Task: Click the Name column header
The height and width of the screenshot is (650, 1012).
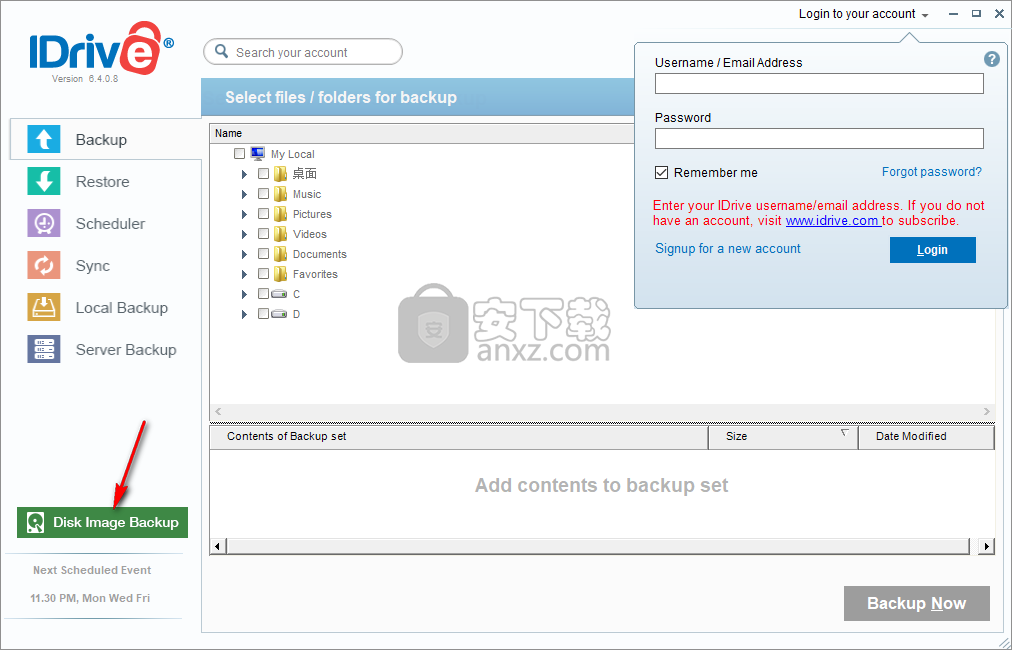Action: [x=422, y=133]
